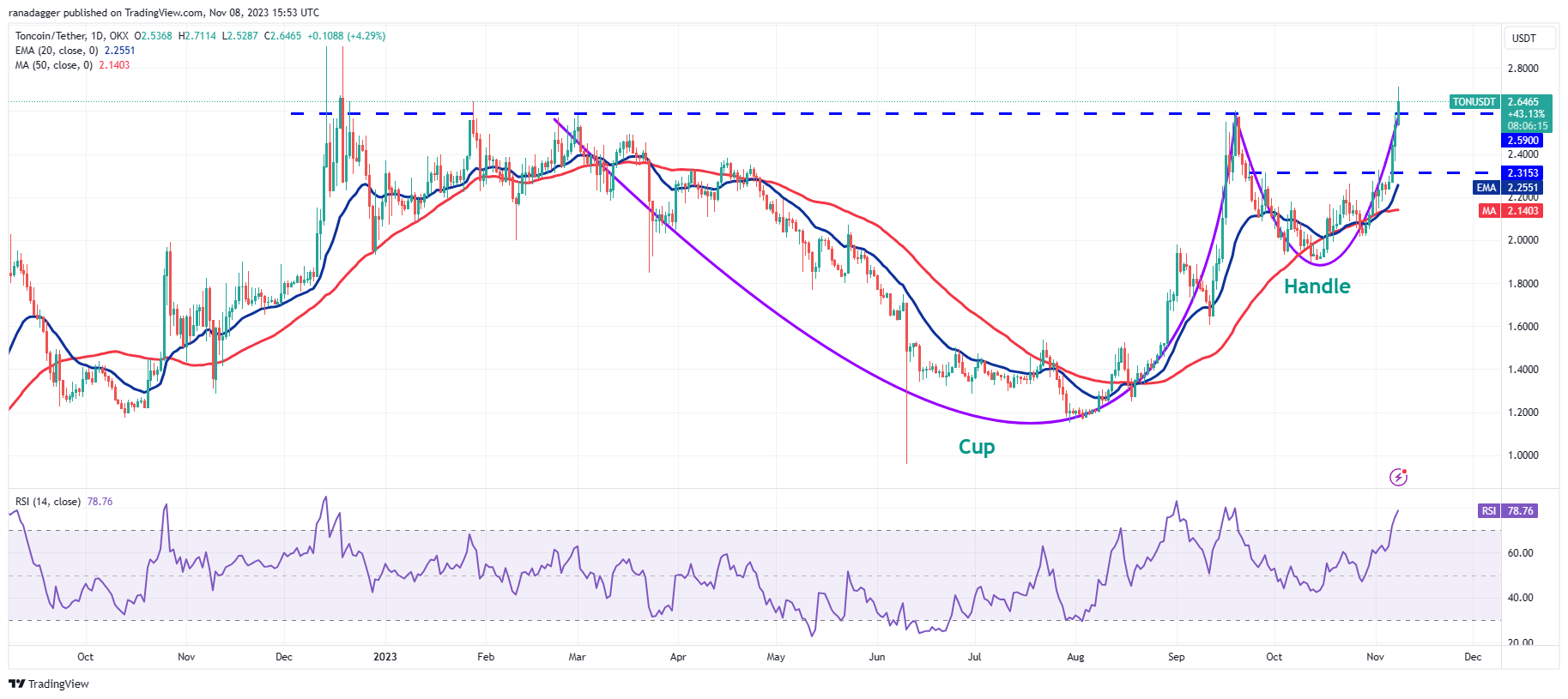Open the USDT currency selector
Image resolution: width=1568 pixels, height=699 pixels.
[1524, 39]
